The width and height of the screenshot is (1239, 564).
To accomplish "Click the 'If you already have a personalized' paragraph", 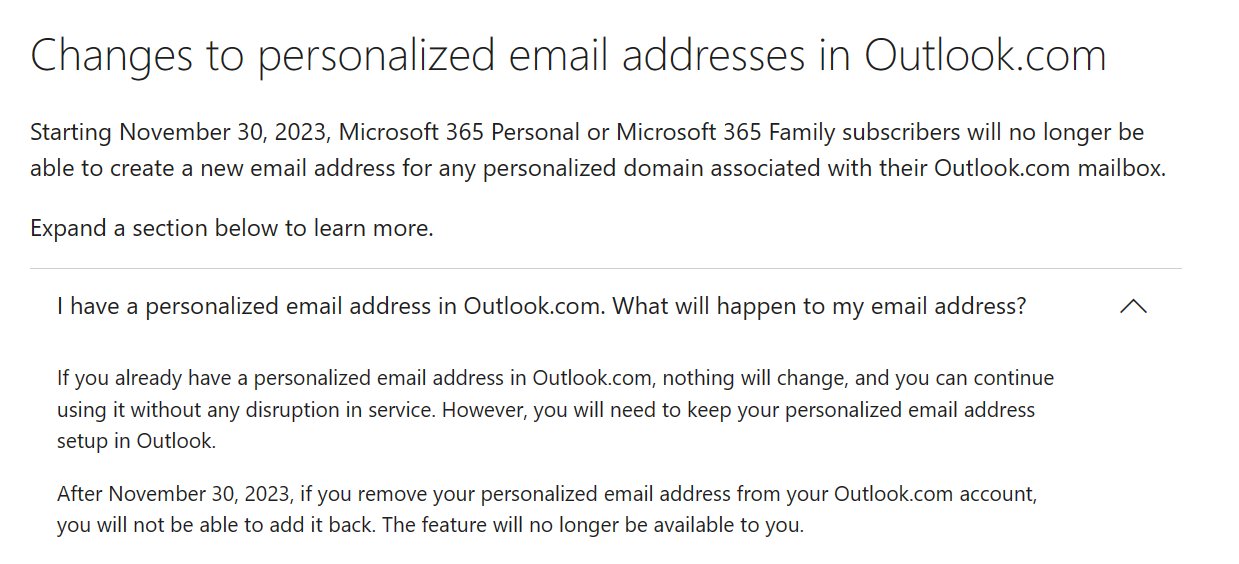I will coord(555,410).
